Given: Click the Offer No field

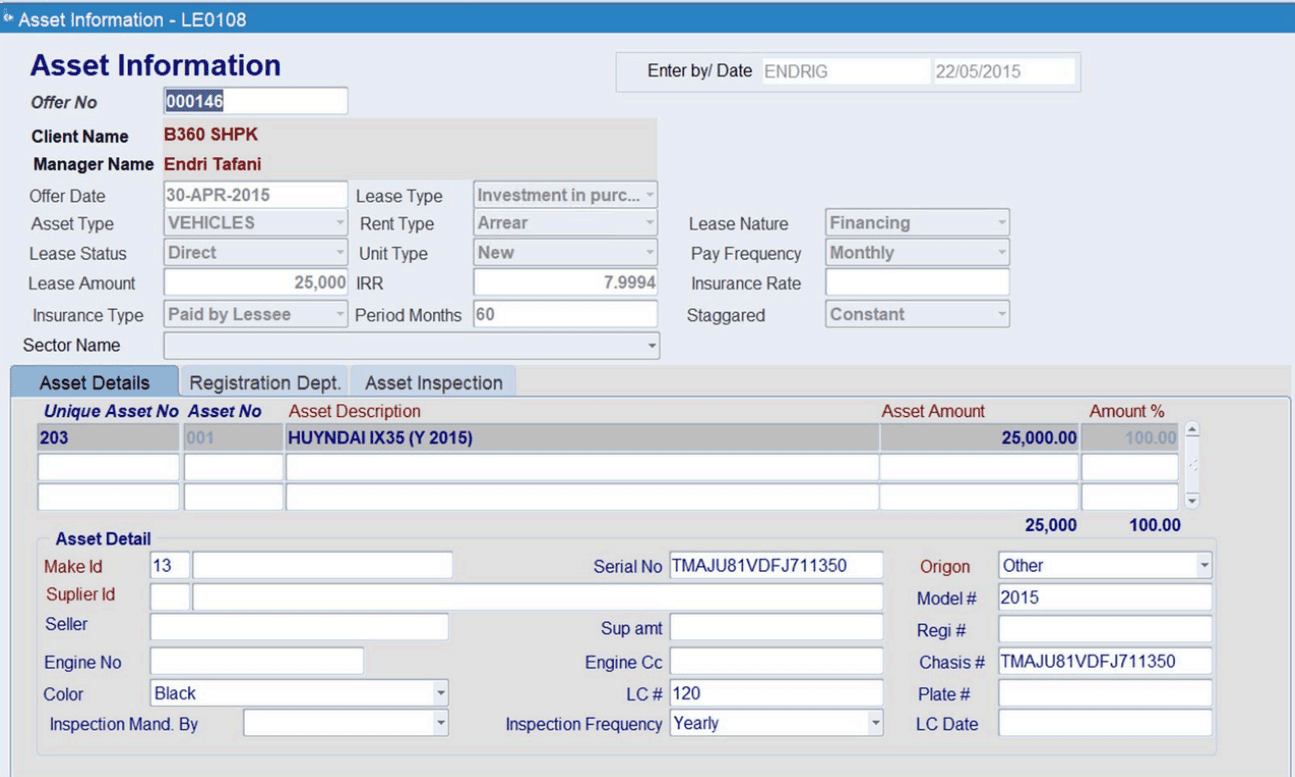Looking at the screenshot, I should tap(255, 101).
